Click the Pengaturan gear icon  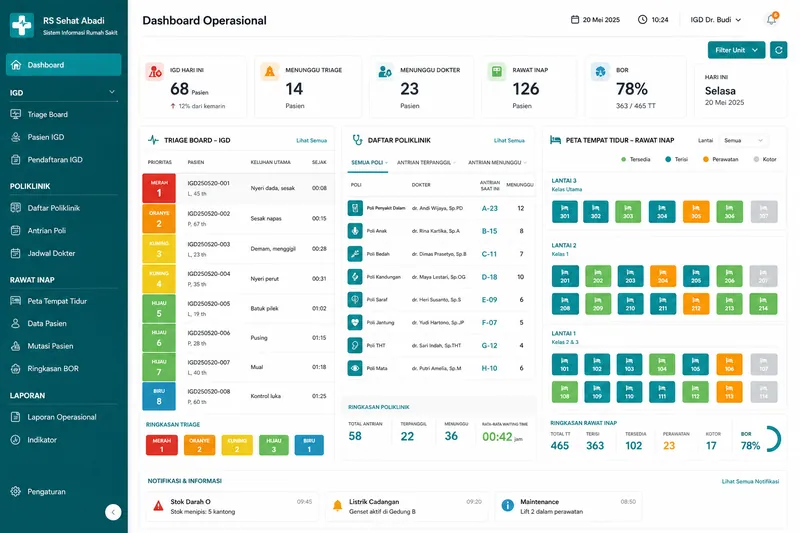point(16,492)
